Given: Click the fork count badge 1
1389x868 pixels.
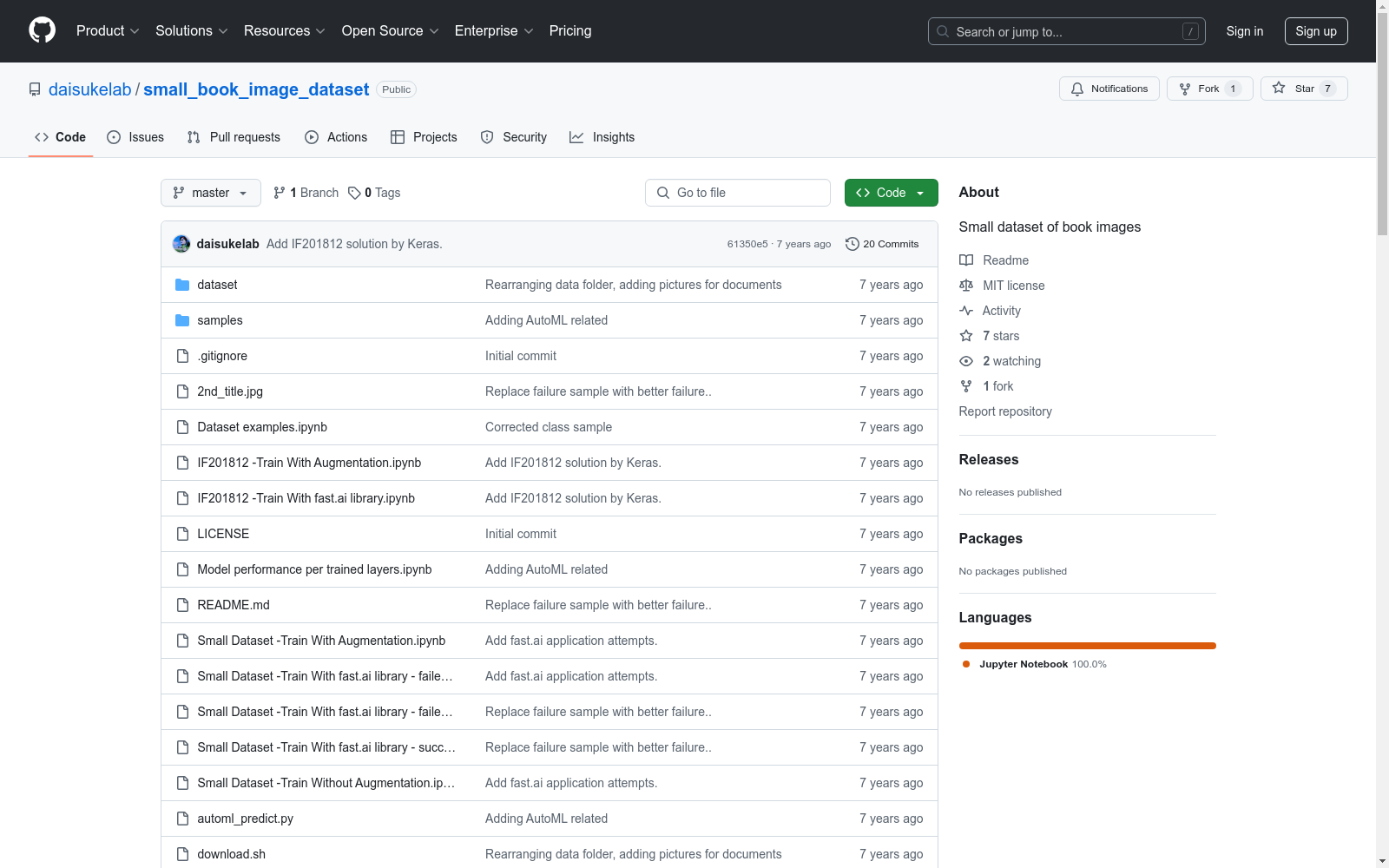Looking at the screenshot, I should click(x=1233, y=89).
